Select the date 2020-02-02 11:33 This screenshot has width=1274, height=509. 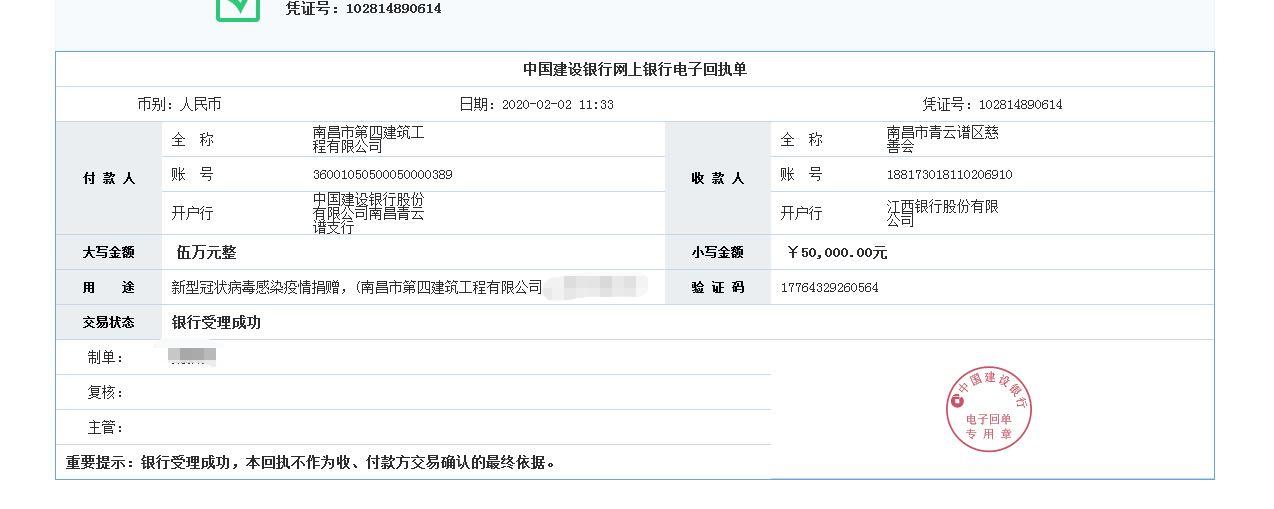(557, 104)
